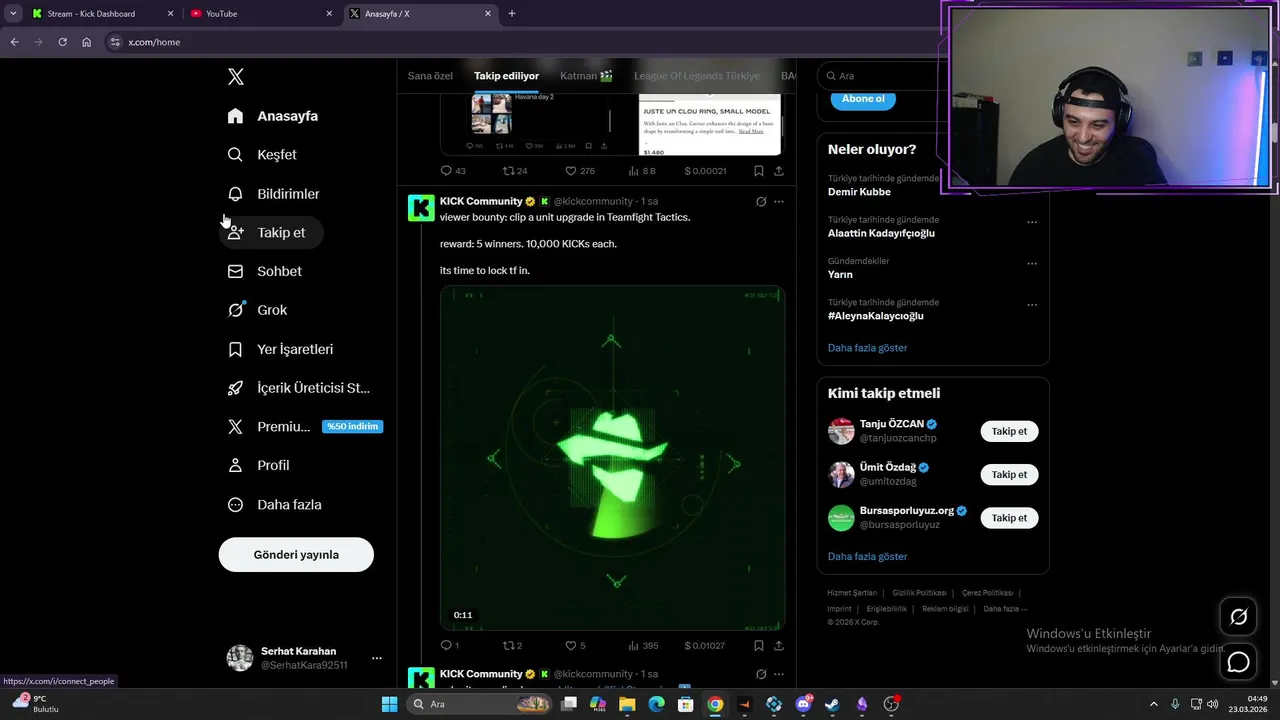Click Daha fazla göster under Neler oluyor
Viewport: 1280px width, 720px height.
tap(867, 348)
